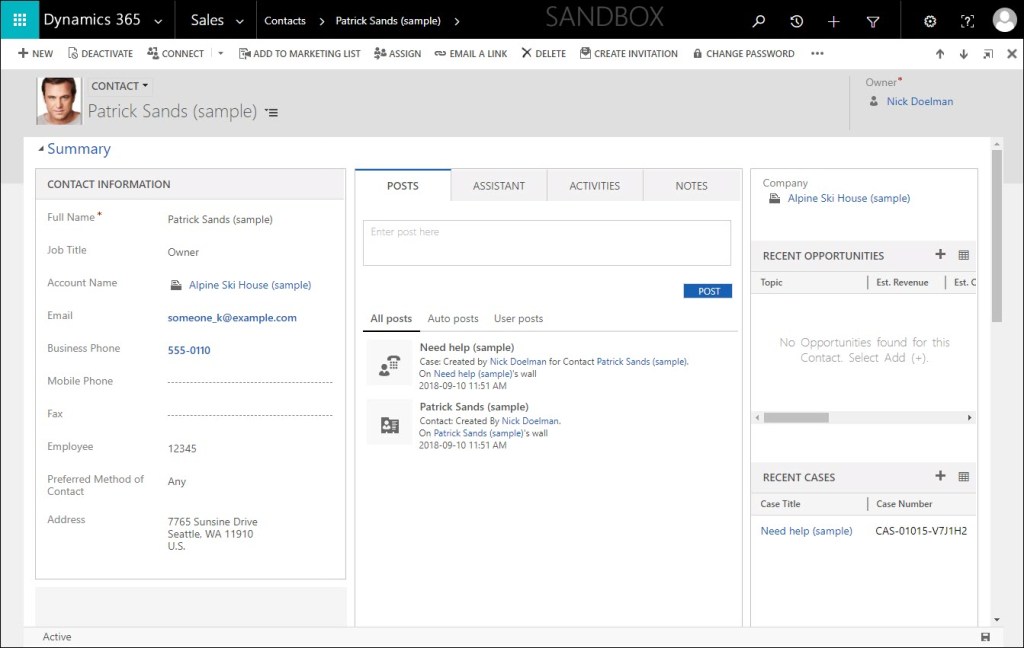Open quick create using the plus icon
The height and width of the screenshot is (648, 1024).
pos(834,19)
